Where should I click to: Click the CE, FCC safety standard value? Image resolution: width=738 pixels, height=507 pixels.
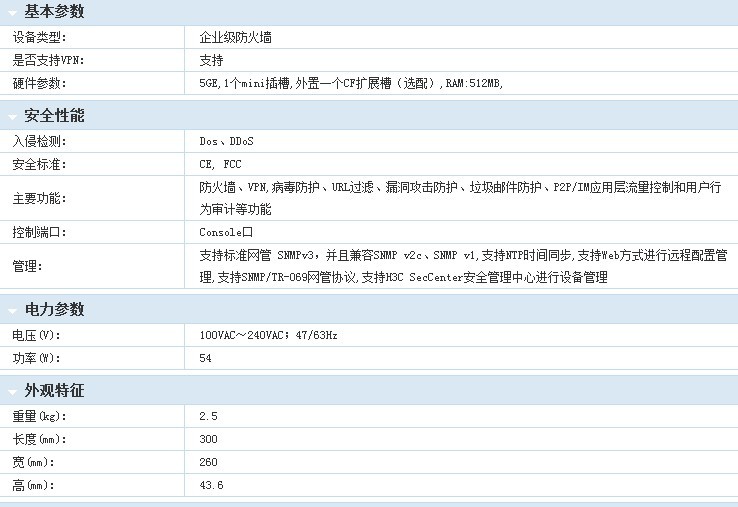pyautogui.click(x=220, y=164)
